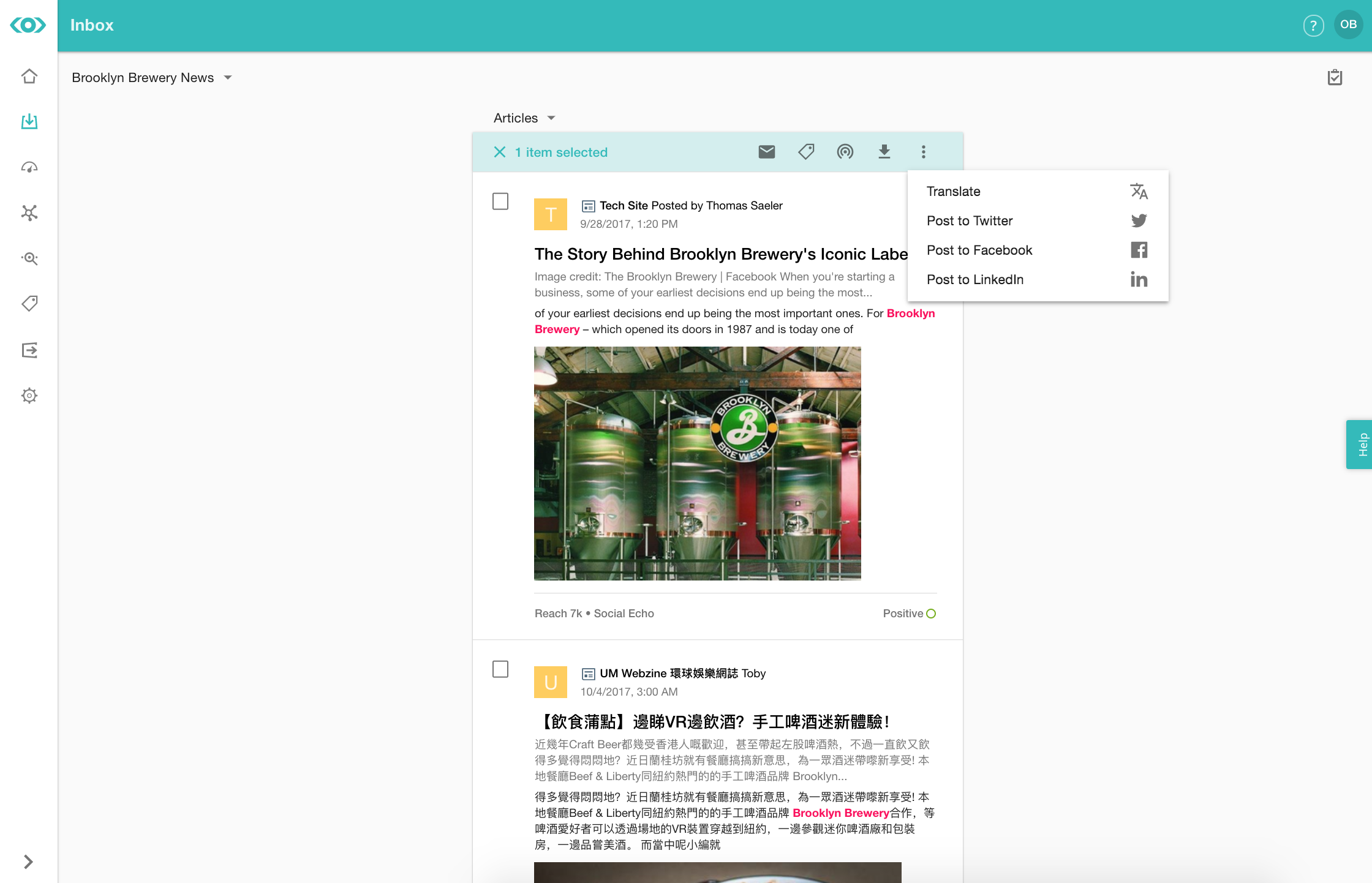Click the tag icon in selection toolbar

[x=806, y=152]
